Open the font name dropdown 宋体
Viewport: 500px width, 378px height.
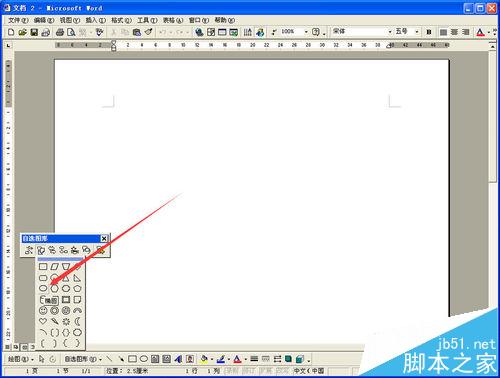pos(390,32)
